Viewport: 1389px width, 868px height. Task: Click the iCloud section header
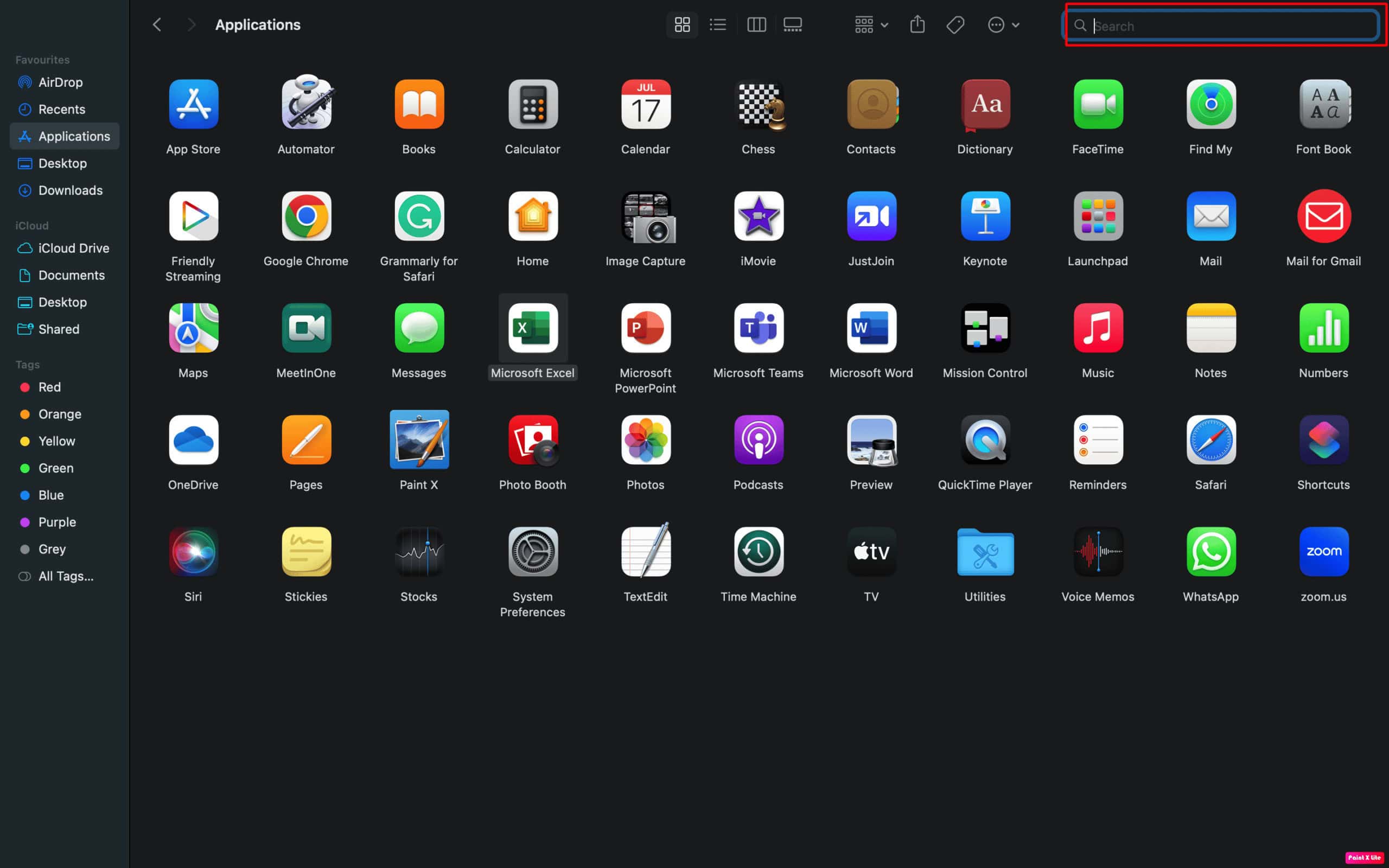[32, 226]
